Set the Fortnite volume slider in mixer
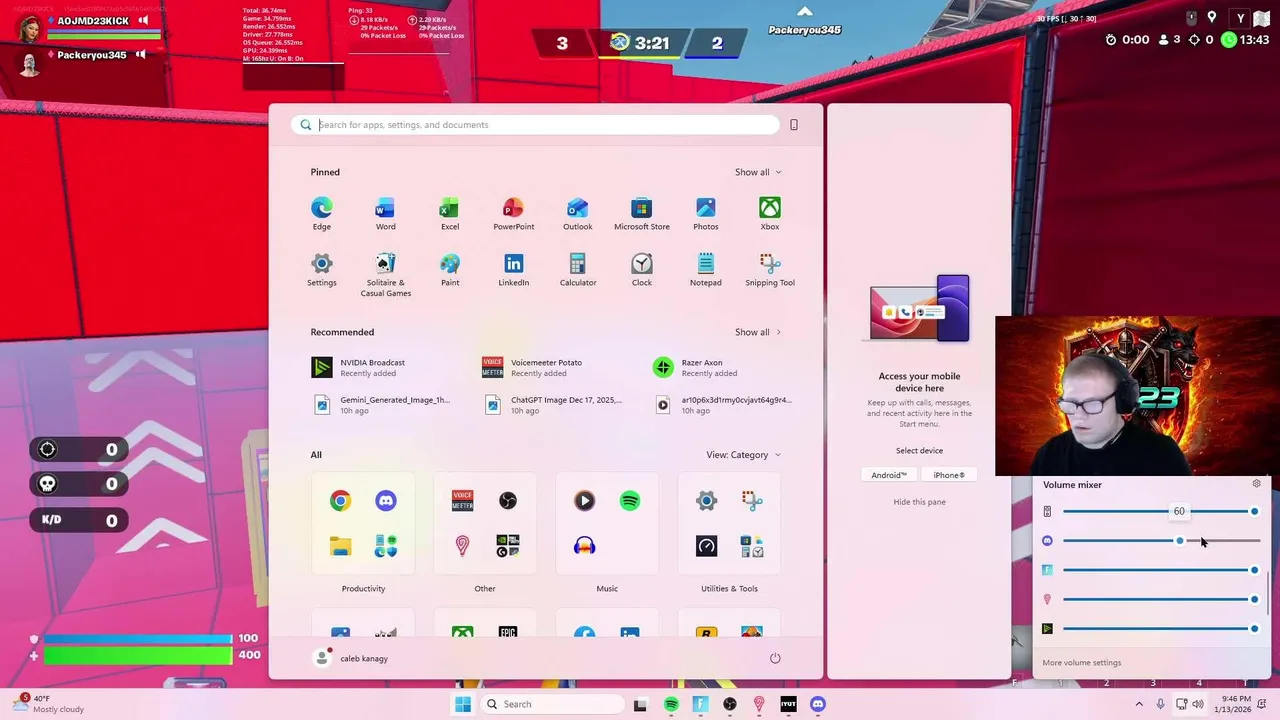 [1159, 570]
